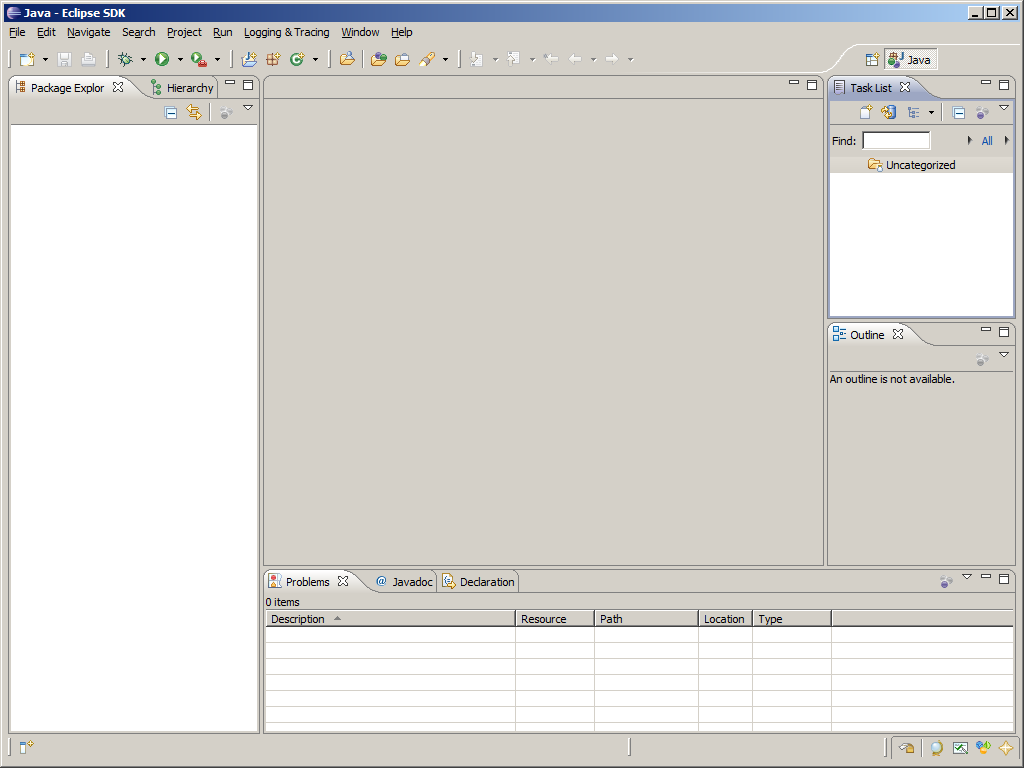Open the Navigate menu
1024x768 pixels.
click(x=88, y=32)
